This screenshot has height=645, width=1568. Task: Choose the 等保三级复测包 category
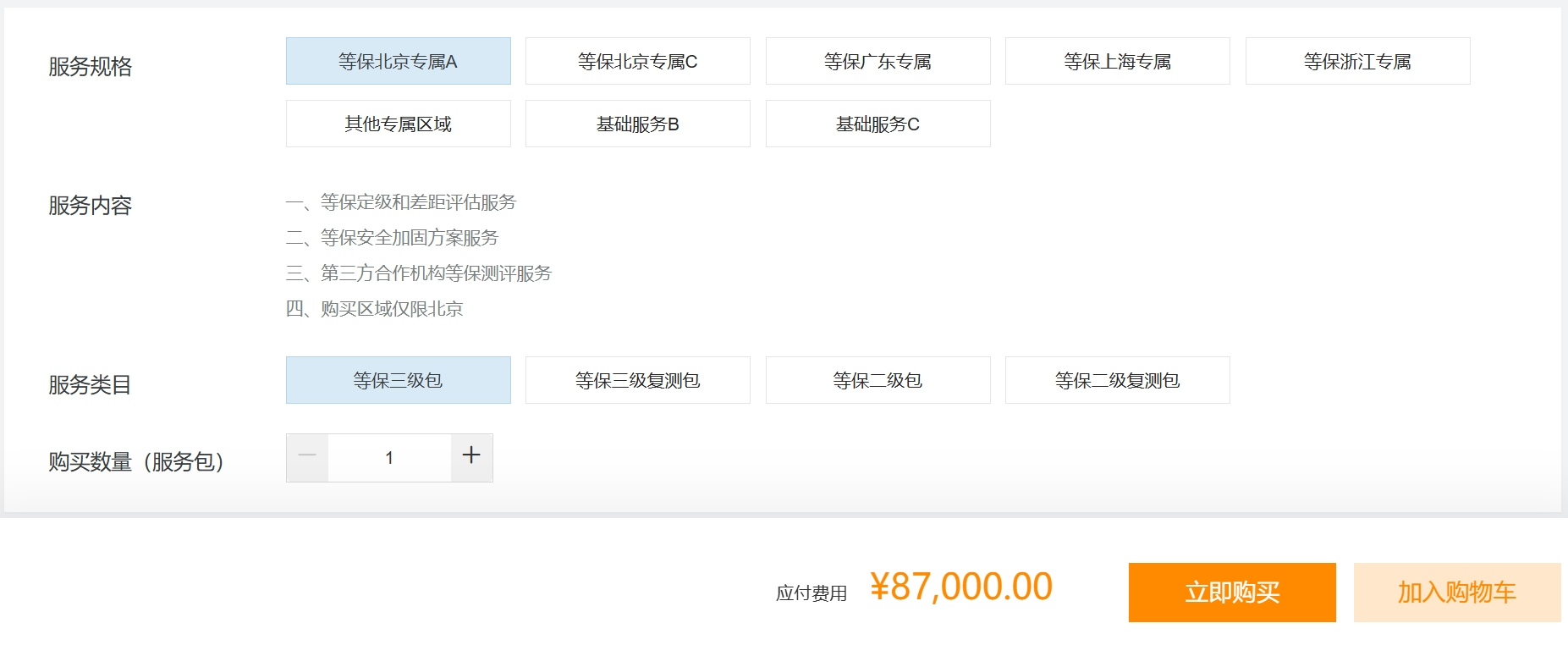638,380
